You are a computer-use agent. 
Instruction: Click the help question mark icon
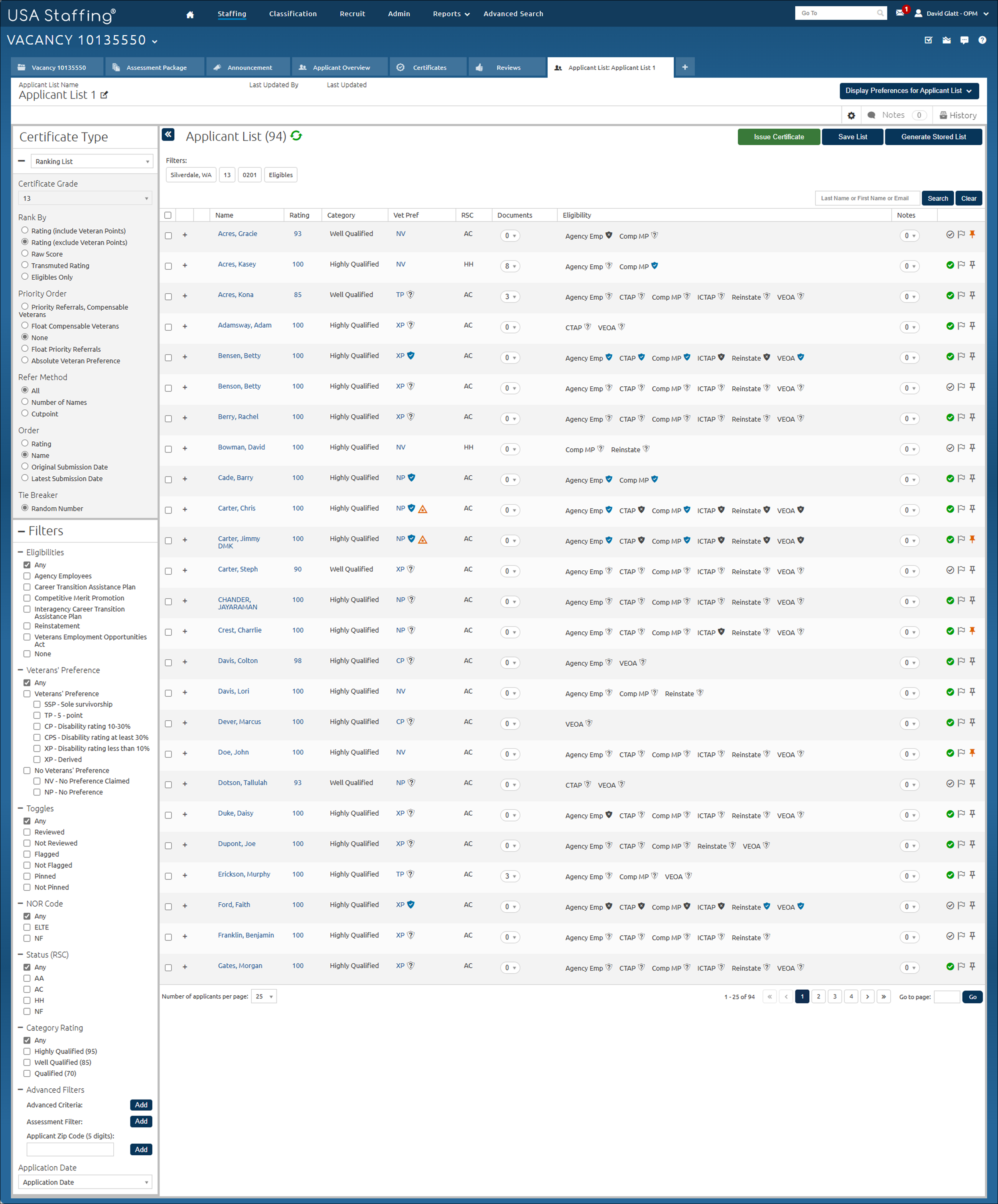coord(982,40)
